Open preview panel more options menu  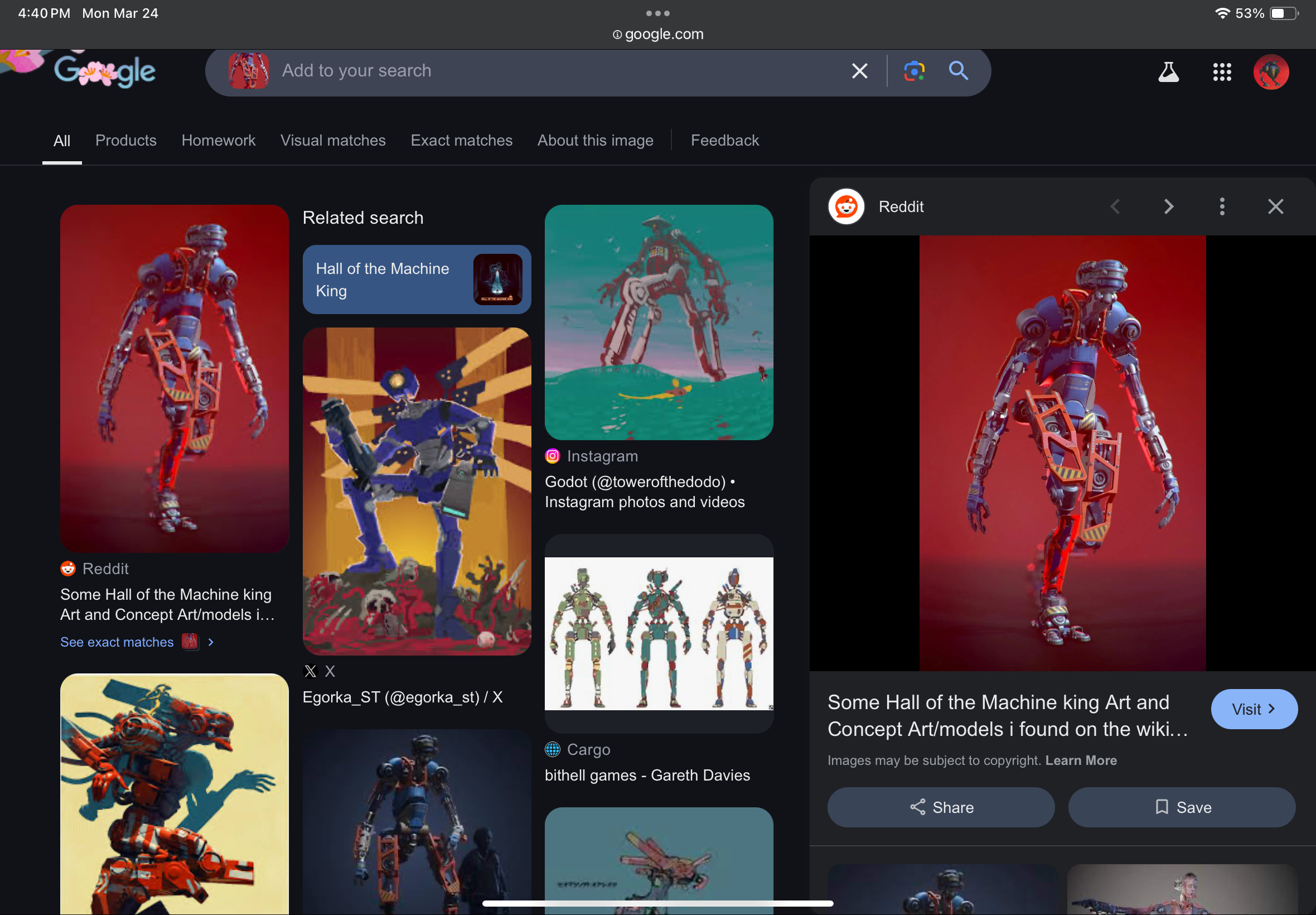click(x=1221, y=206)
